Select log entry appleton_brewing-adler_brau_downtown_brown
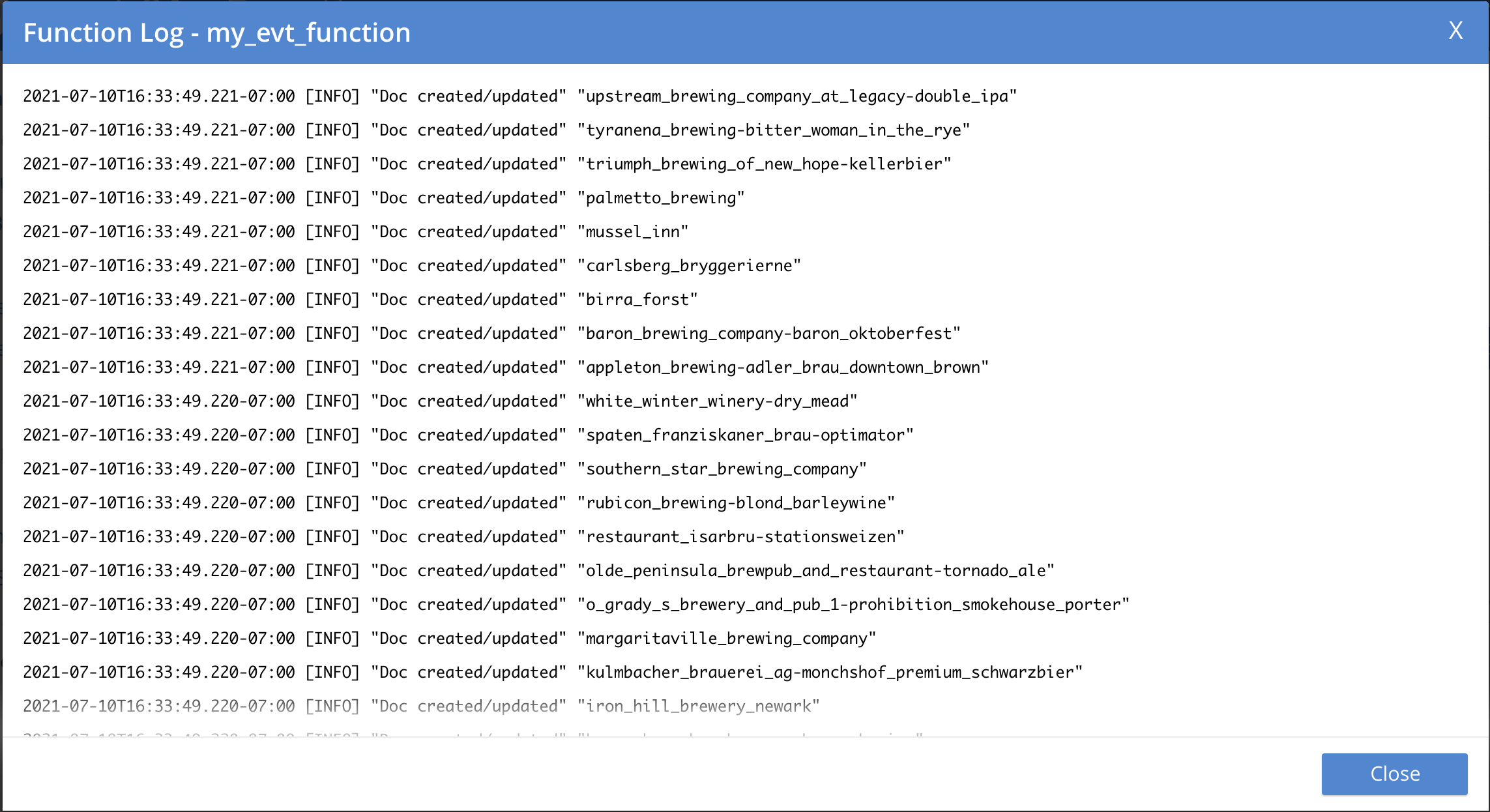The image size is (1490, 812). click(x=506, y=368)
